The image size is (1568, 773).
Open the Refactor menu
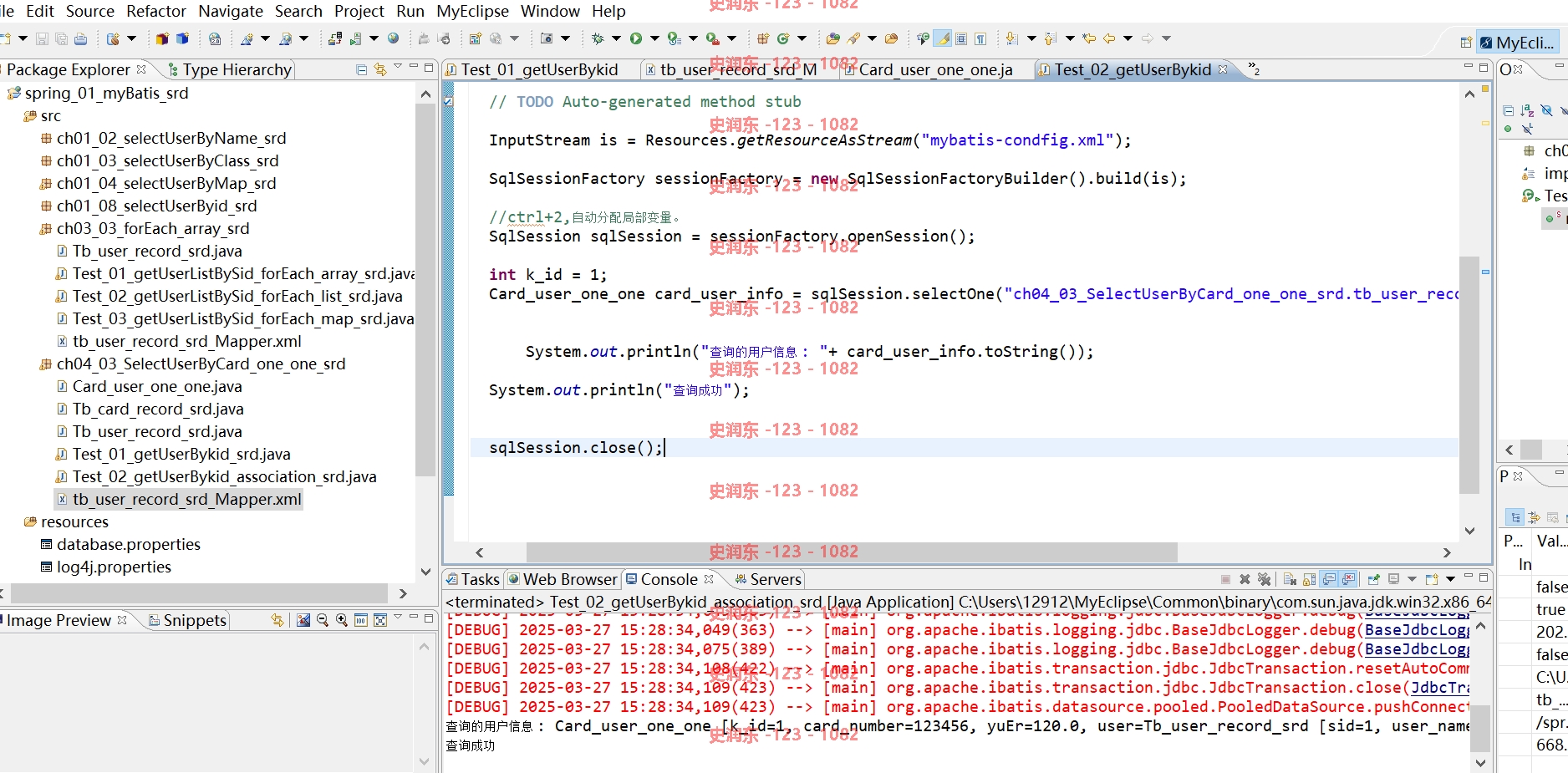[x=156, y=11]
